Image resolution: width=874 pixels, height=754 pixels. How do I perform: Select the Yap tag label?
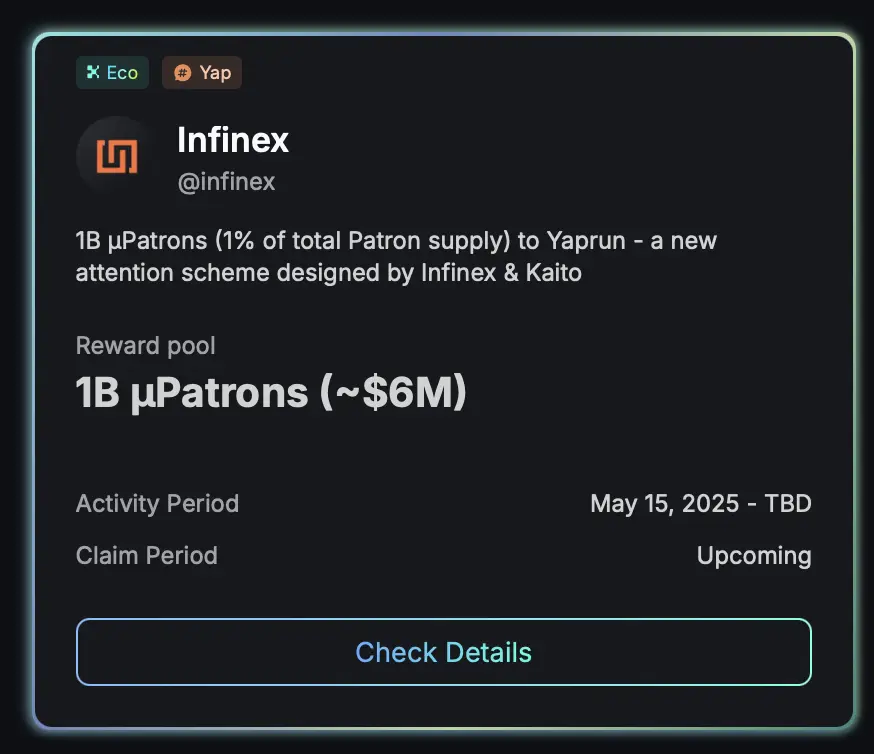click(215, 72)
